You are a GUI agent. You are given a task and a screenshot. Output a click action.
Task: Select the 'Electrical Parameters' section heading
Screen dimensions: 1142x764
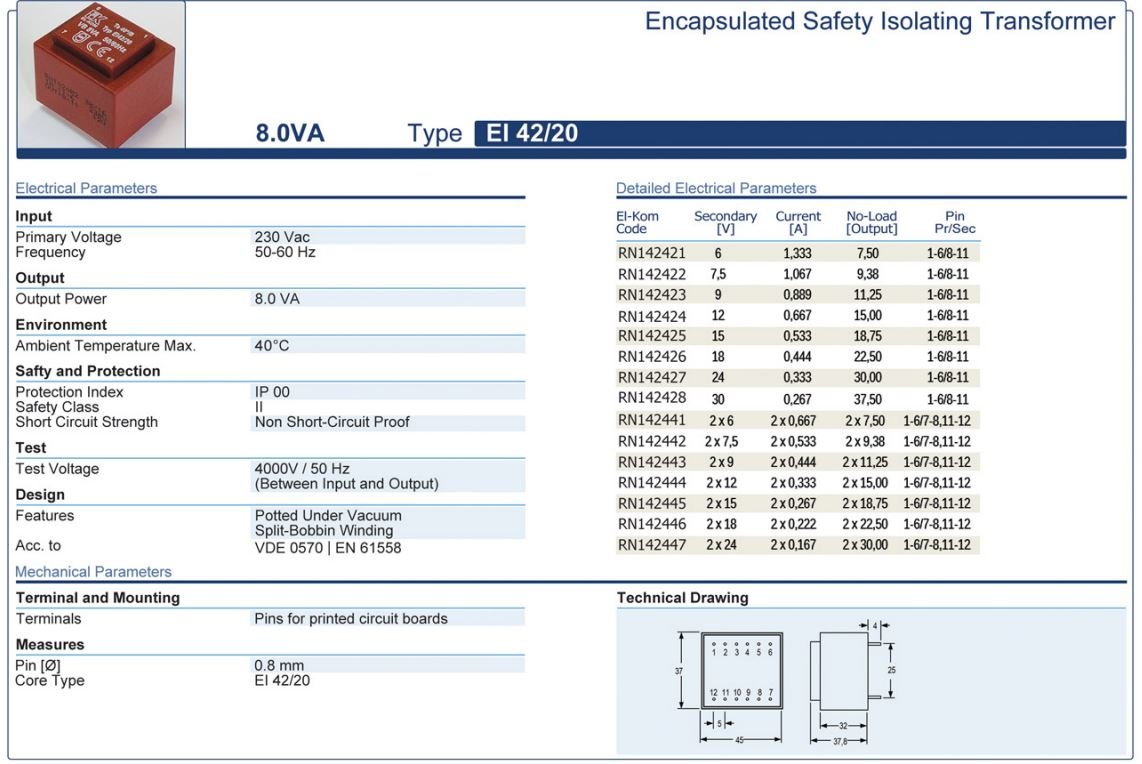tap(86, 188)
